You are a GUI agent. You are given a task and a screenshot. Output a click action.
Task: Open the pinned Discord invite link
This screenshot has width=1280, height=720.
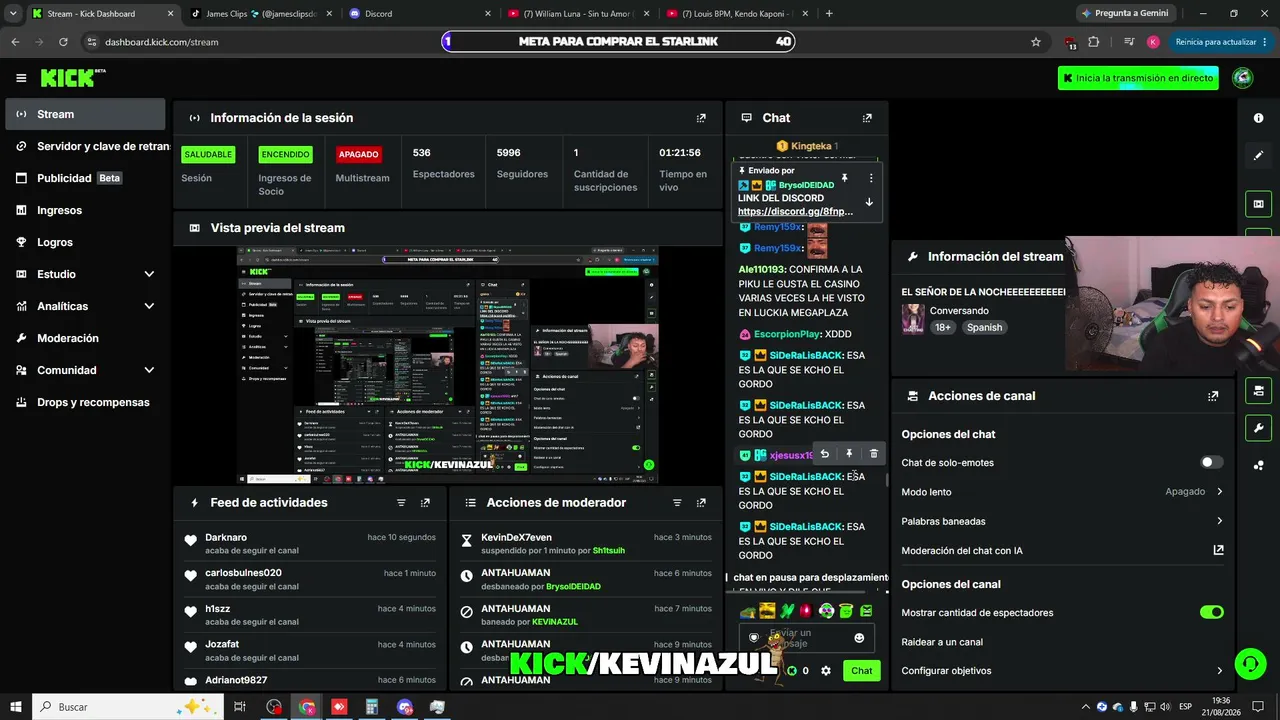795,212
